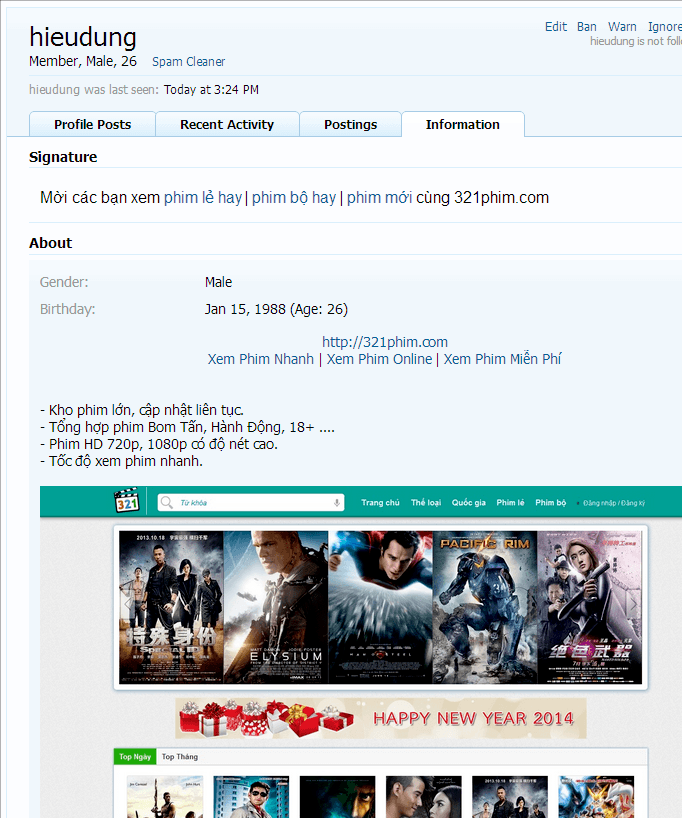Screen dimensions: 682x818
Task: Click the Ban user link
Action: point(587,27)
